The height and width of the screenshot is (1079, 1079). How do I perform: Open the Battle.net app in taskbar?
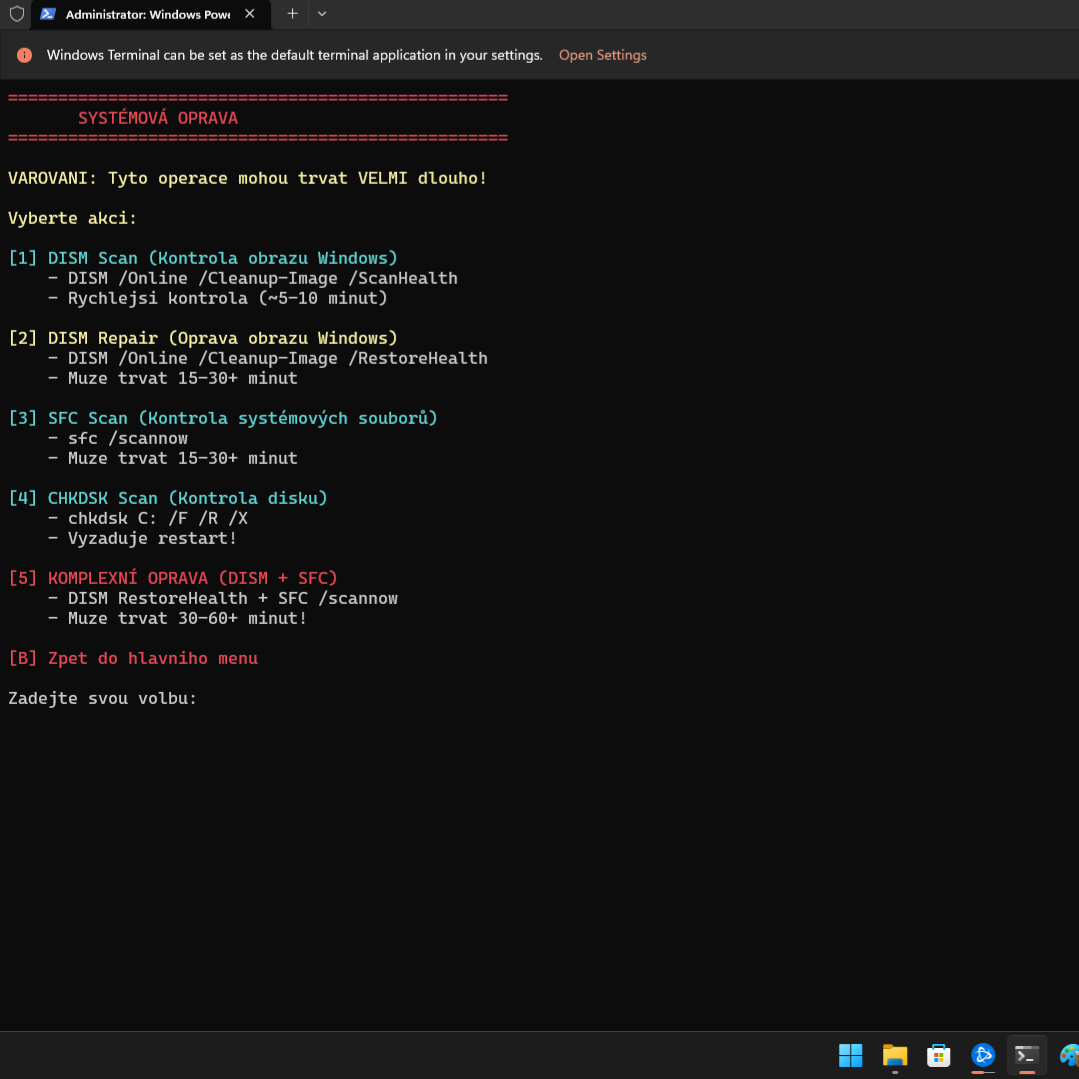(x=983, y=1055)
